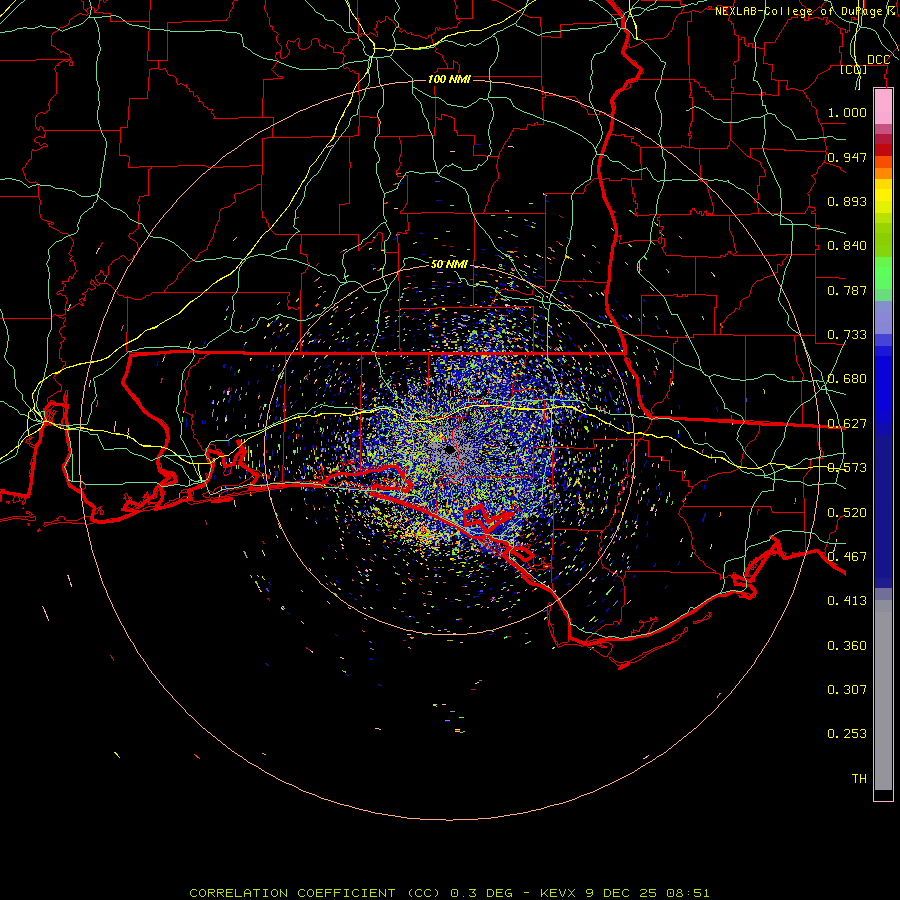Click the 0.467 legend value

coord(847,556)
